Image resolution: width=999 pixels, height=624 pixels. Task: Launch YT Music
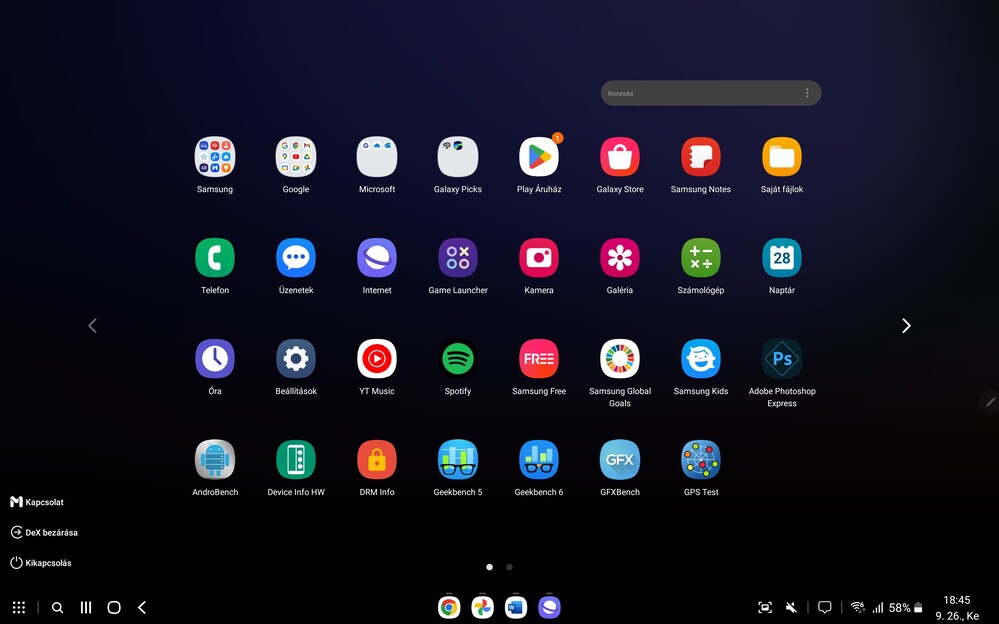click(377, 359)
